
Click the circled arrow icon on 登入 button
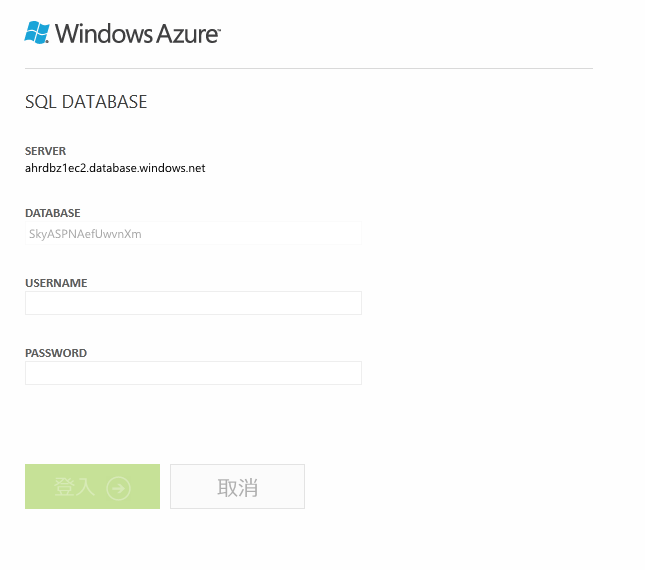119,487
